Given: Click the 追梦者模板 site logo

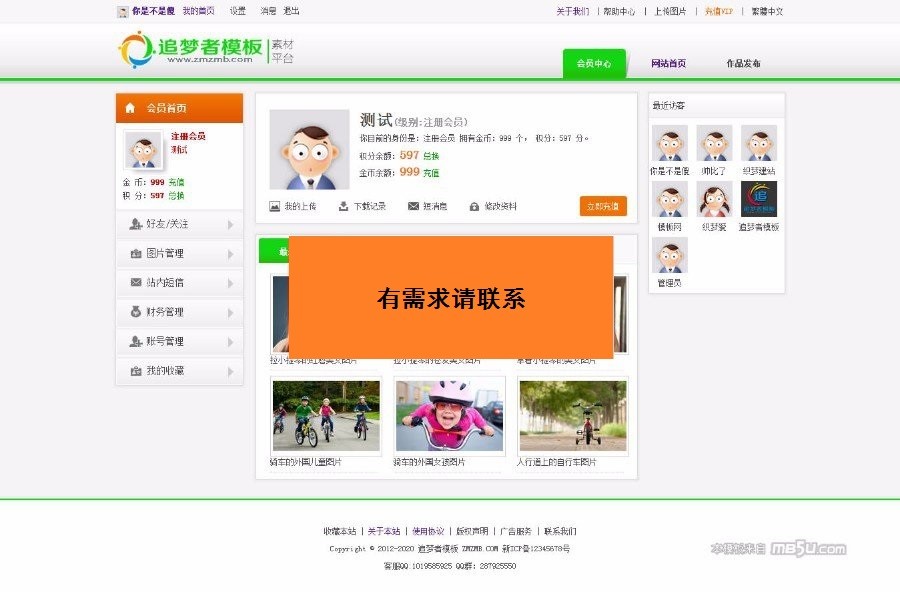Looking at the screenshot, I should 207,50.
